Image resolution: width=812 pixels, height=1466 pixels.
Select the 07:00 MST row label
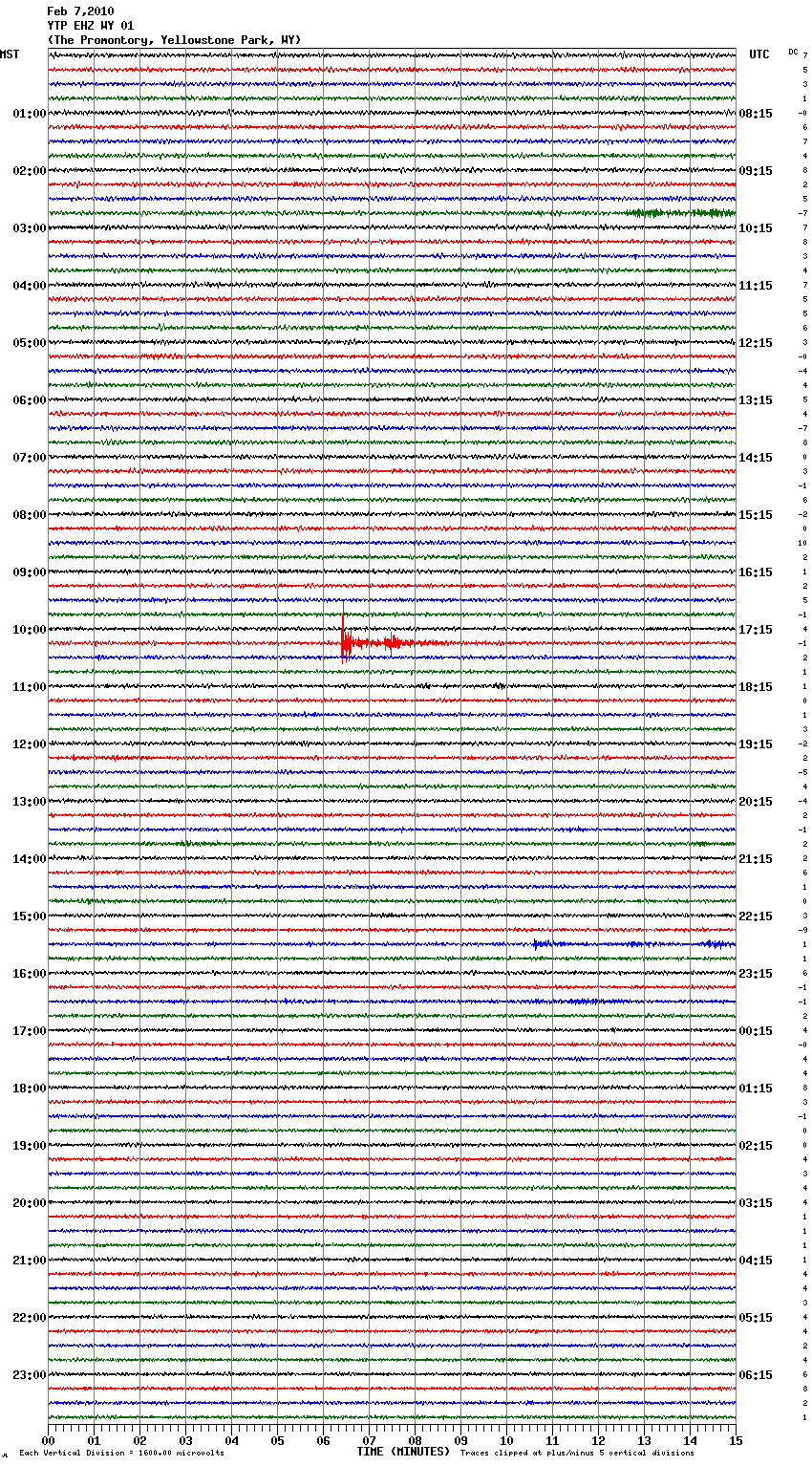[30, 458]
